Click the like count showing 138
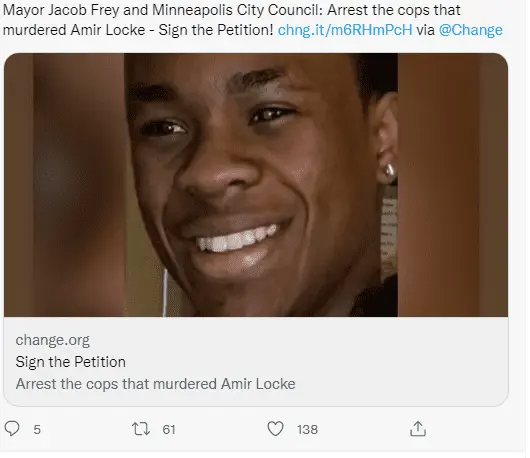Screen dimensions: 530x458 pyautogui.click(x=307, y=429)
